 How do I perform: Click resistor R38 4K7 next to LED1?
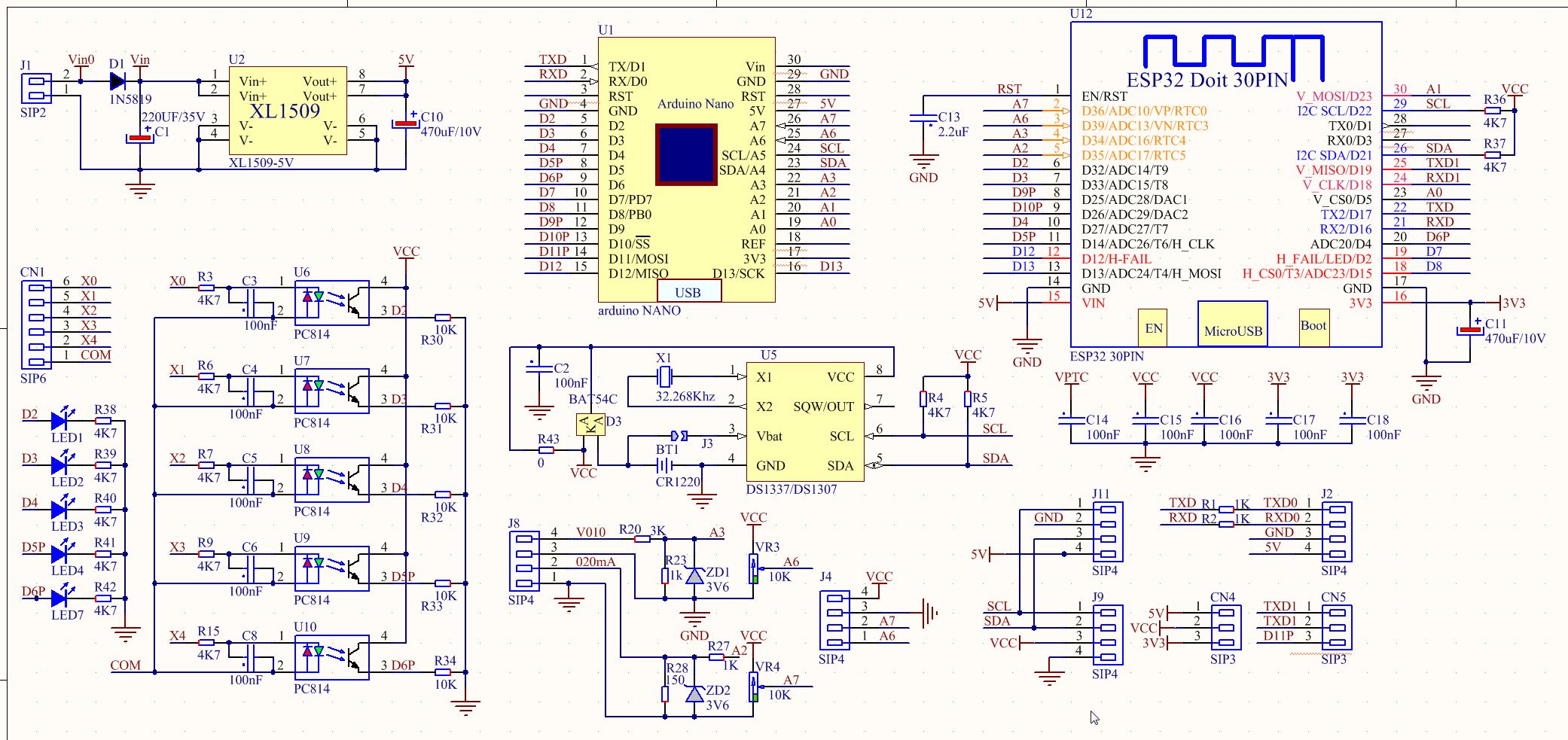click(103, 421)
